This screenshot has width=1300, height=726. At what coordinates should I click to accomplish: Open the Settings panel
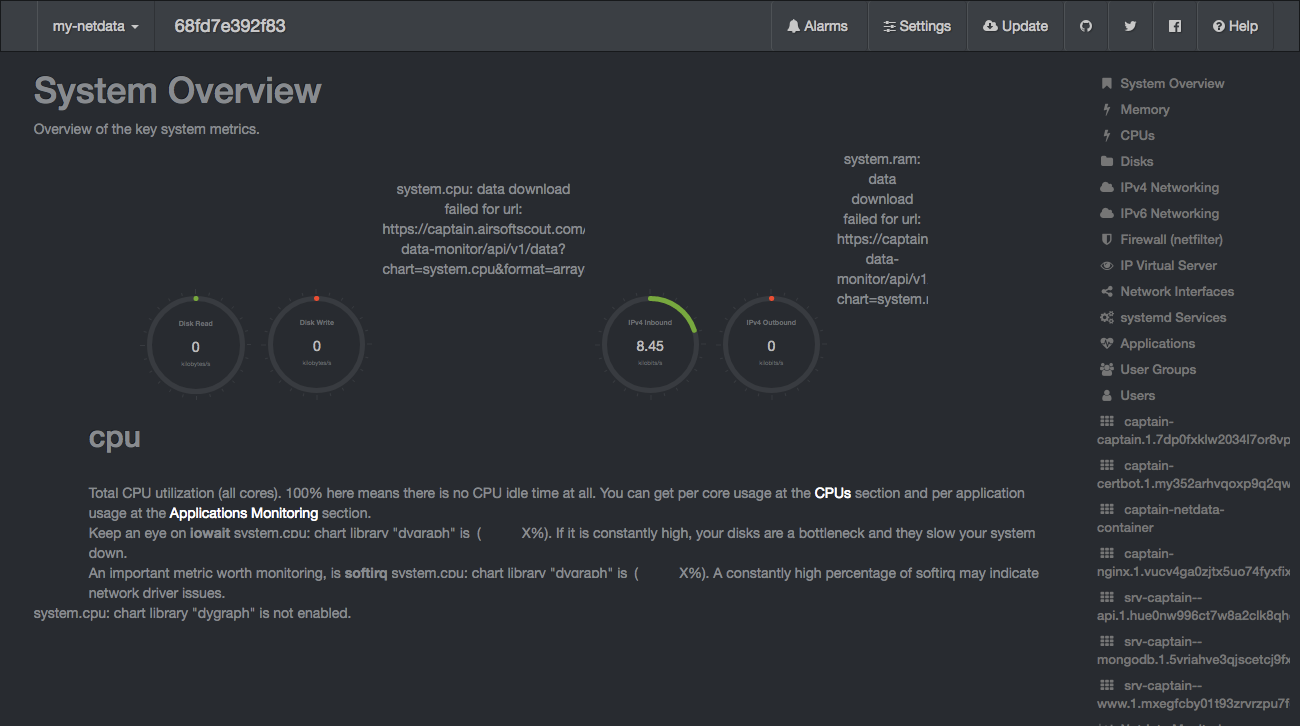[x=917, y=25]
